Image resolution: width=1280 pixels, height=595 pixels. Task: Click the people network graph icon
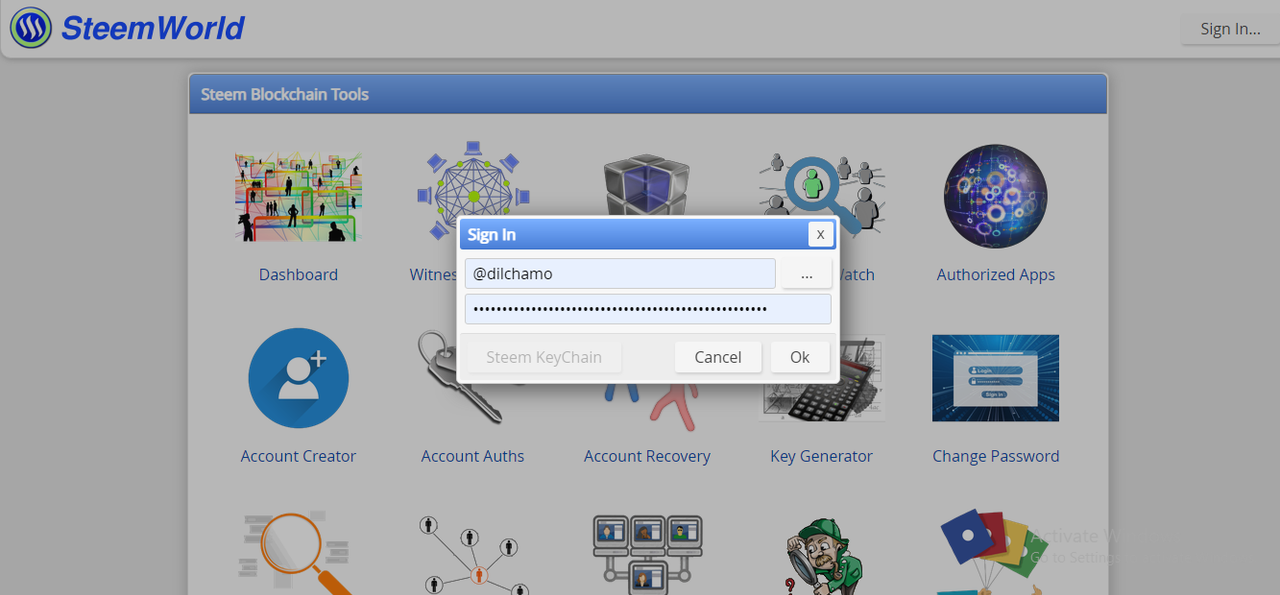(x=472, y=555)
